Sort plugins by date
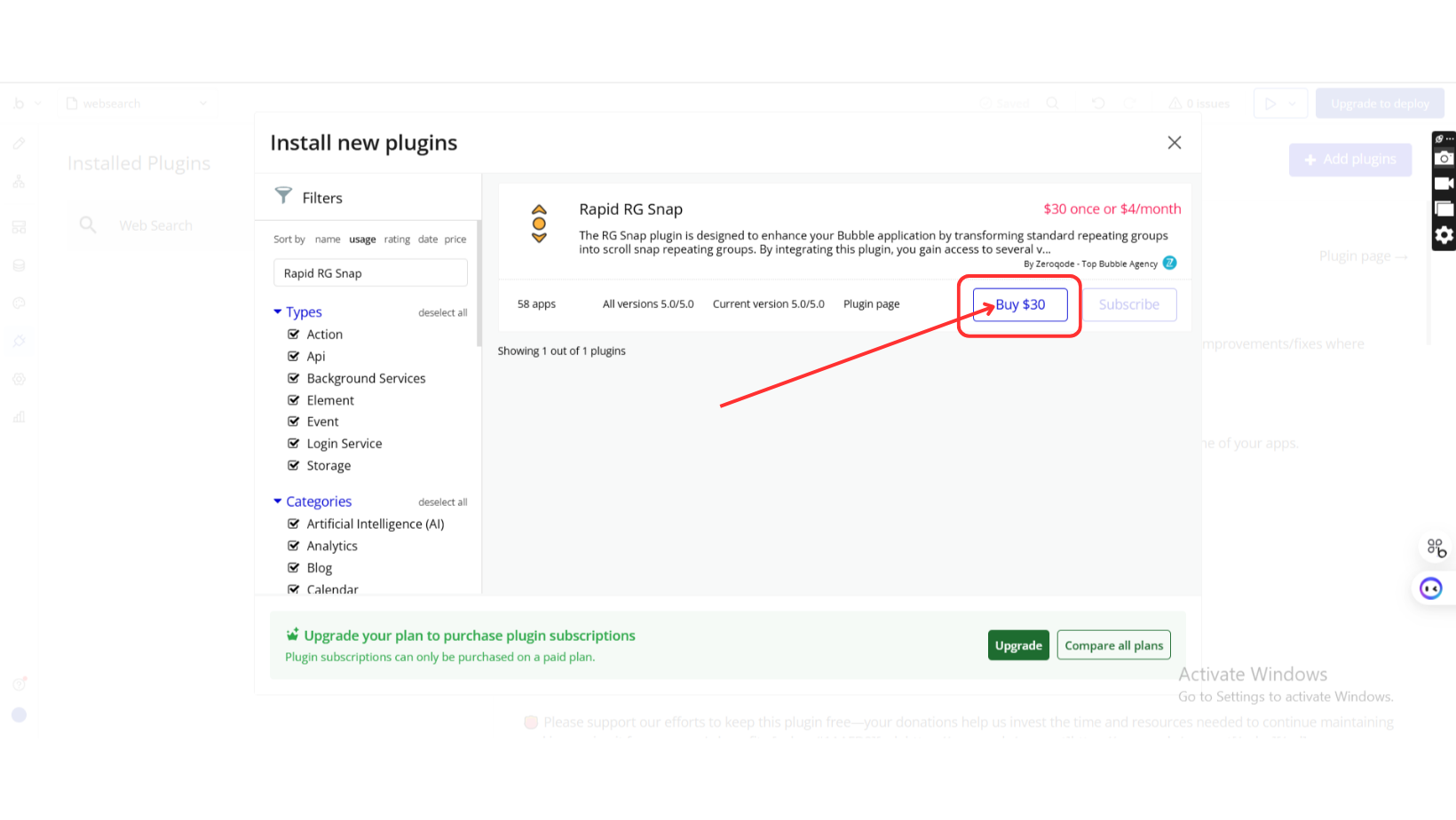 click(428, 239)
